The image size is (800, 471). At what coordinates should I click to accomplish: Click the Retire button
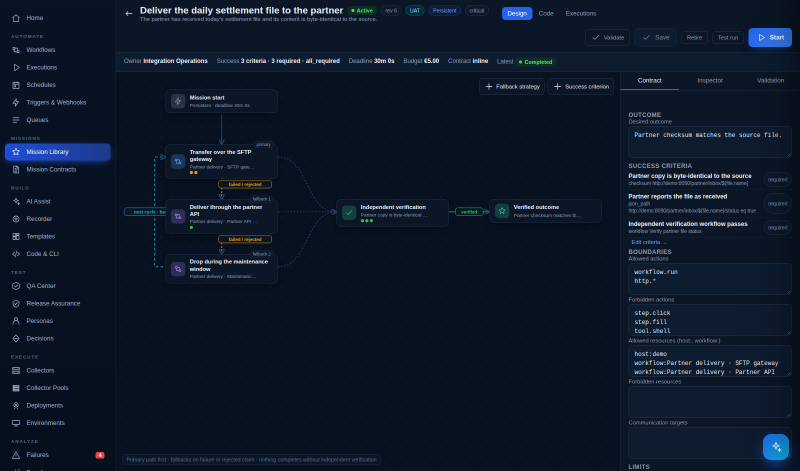click(x=694, y=38)
